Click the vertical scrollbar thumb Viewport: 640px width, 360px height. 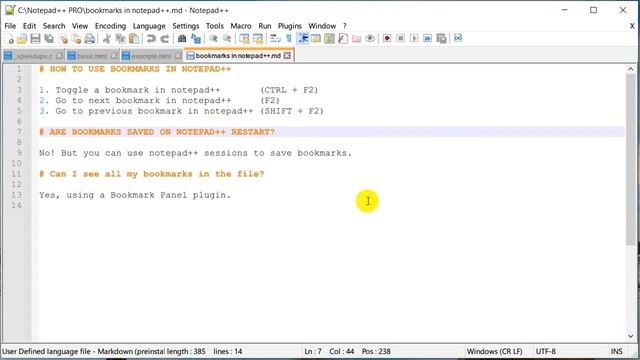pyautogui.click(x=631, y=160)
